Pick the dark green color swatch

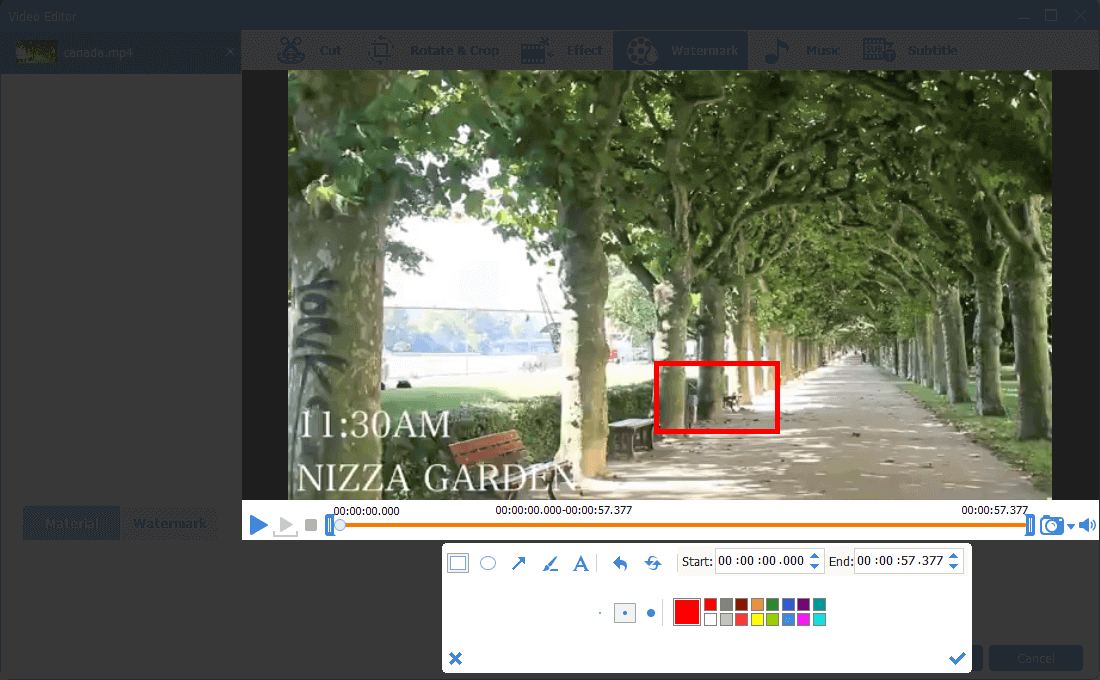click(772, 604)
